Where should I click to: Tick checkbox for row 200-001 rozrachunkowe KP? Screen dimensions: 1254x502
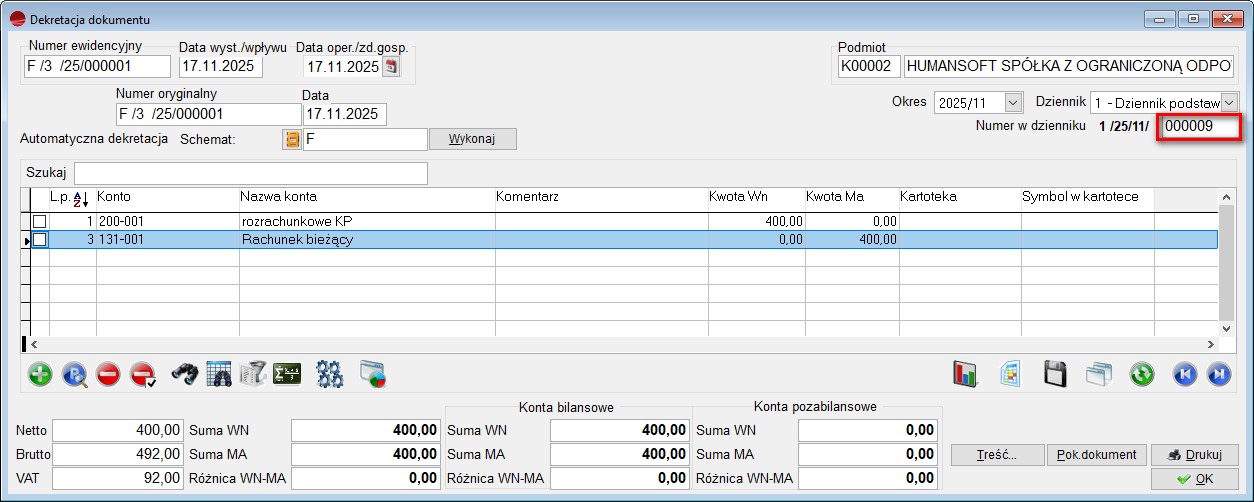(x=40, y=221)
